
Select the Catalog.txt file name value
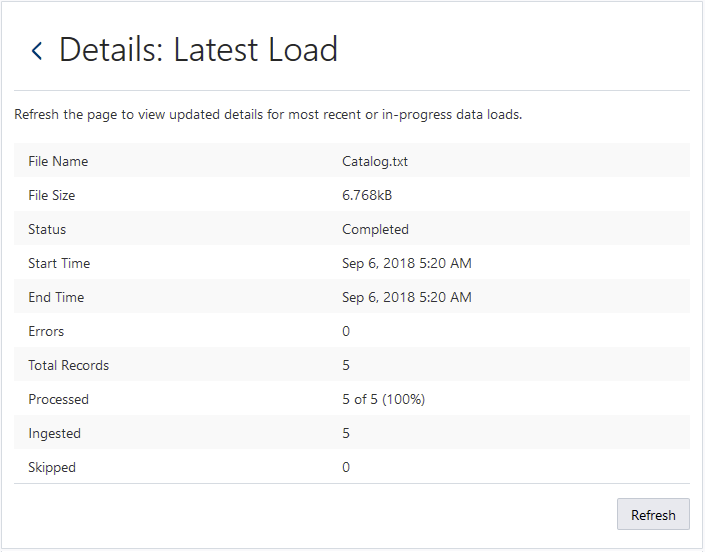point(375,161)
